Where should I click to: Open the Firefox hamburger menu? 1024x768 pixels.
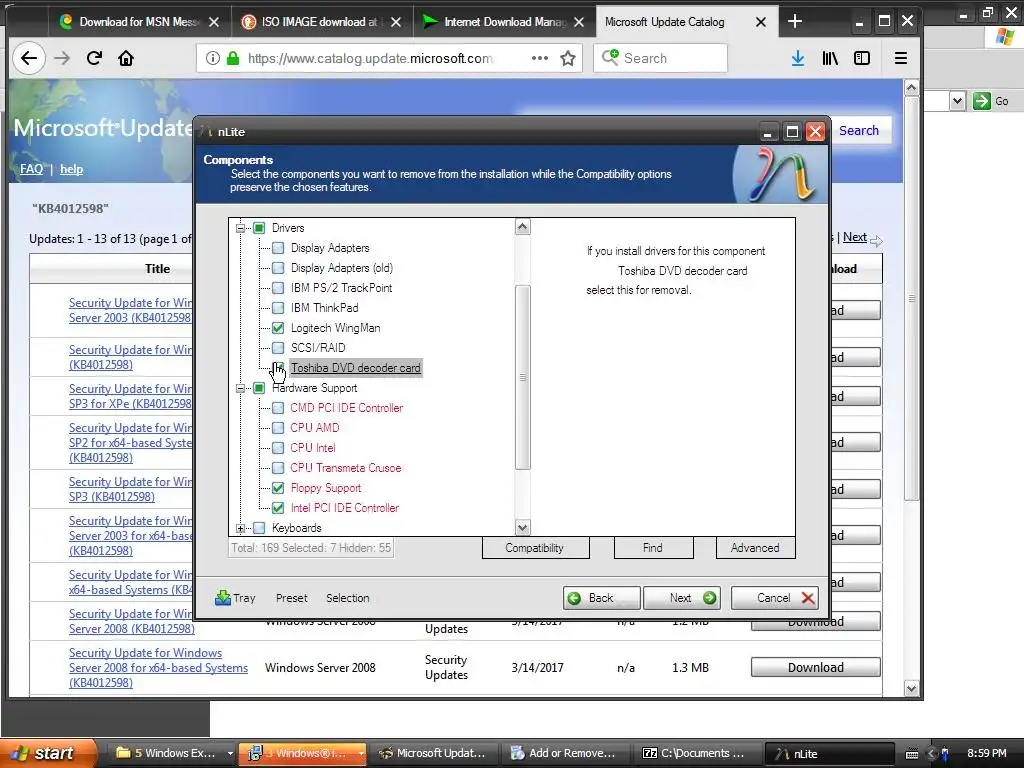pos(901,58)
